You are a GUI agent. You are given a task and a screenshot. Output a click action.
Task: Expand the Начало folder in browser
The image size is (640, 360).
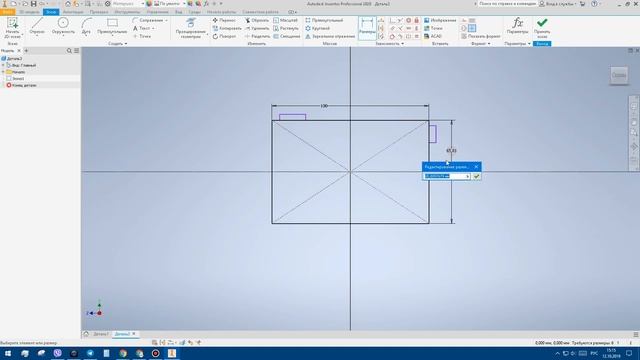3,72
